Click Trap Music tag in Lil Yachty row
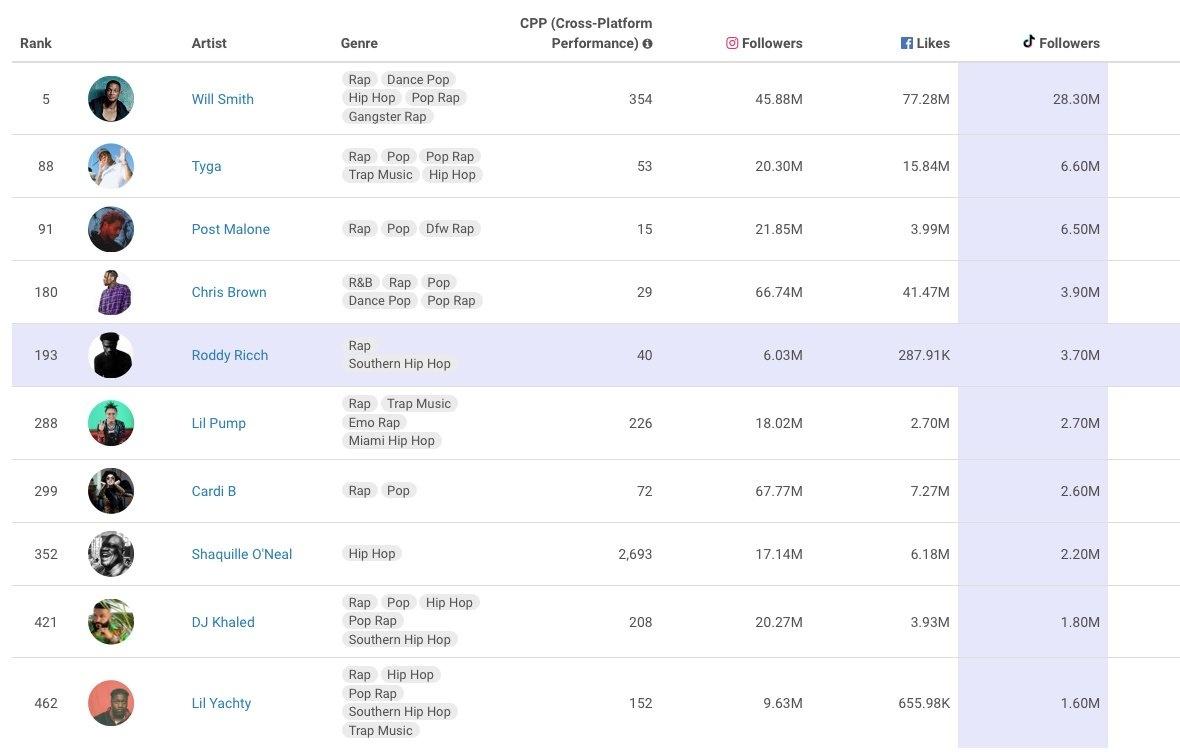This screenshot has width=1180, height=754. (x=380, y=731)
